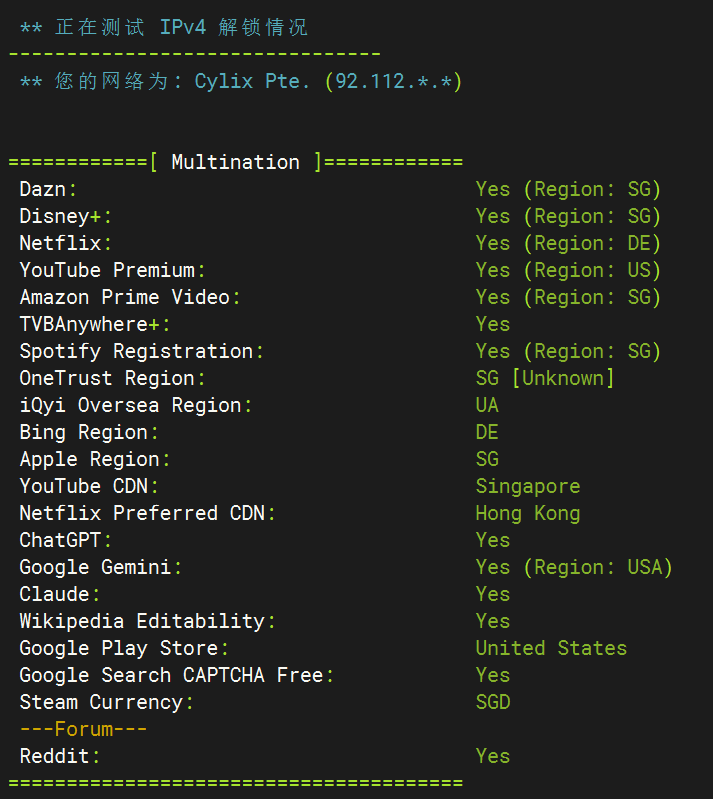Image resolution: width=713 pixels, height=799 pixels.
Task: Click the Steam Currency SGD value
Action: point(492,702)
